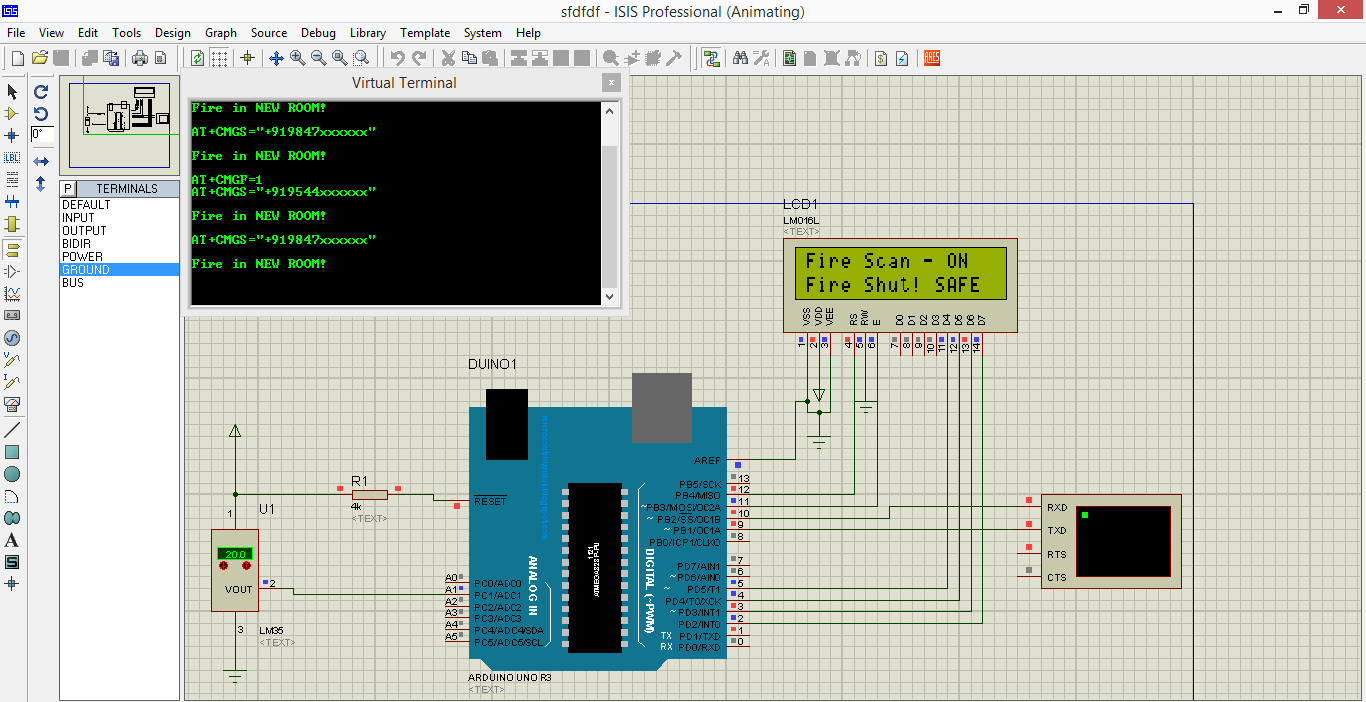
Task: Select the Component Mode tool
Action: (12, 113)
